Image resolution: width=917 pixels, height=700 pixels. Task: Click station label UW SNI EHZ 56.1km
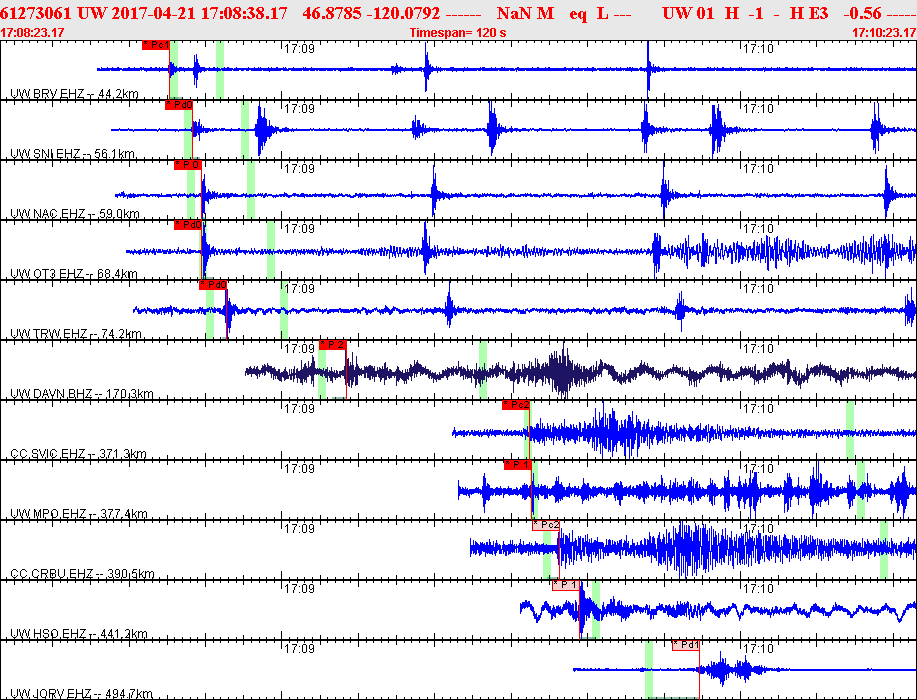click(73, 154)
